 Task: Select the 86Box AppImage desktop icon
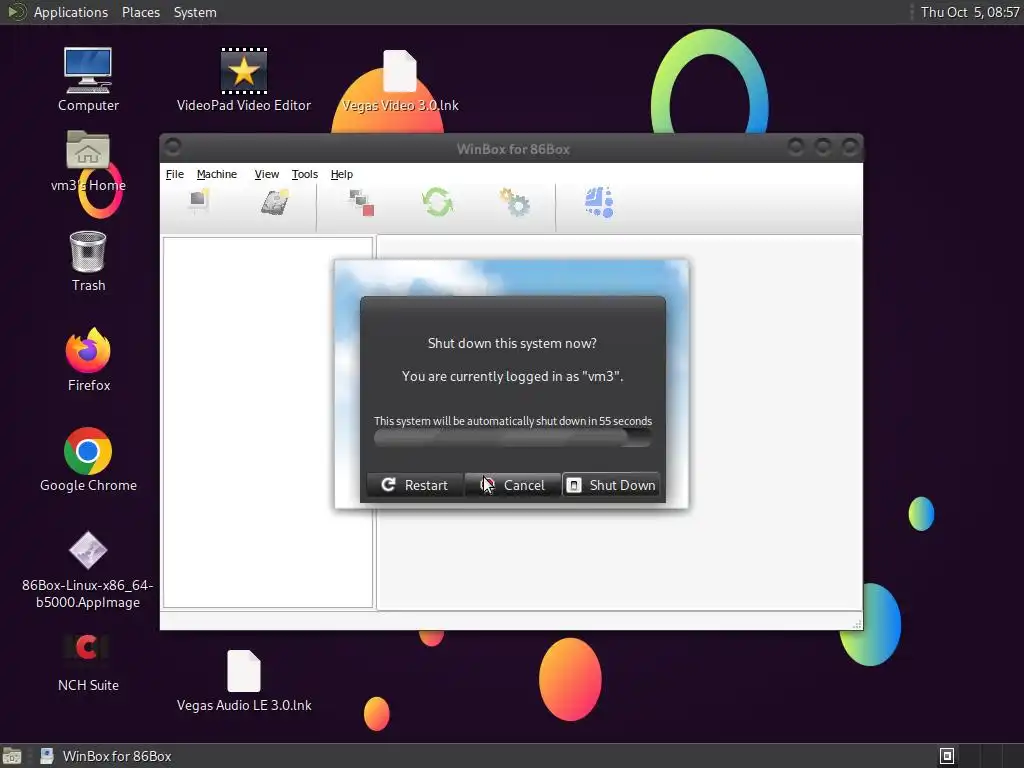(x=88, y=569)
